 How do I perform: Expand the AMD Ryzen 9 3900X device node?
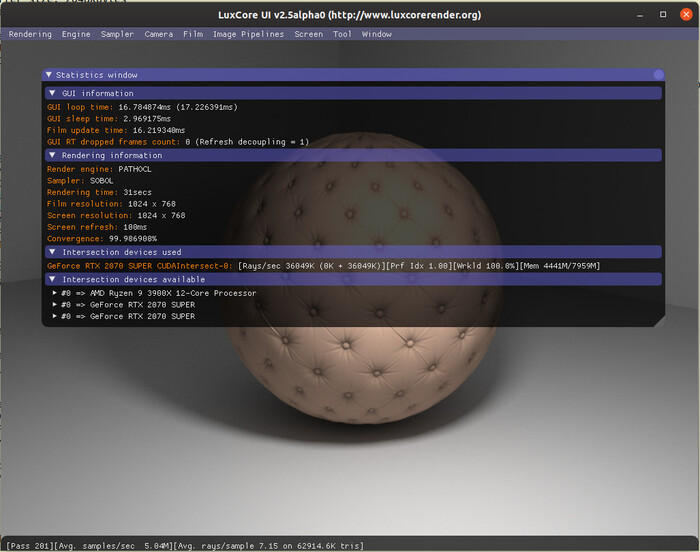55,293
